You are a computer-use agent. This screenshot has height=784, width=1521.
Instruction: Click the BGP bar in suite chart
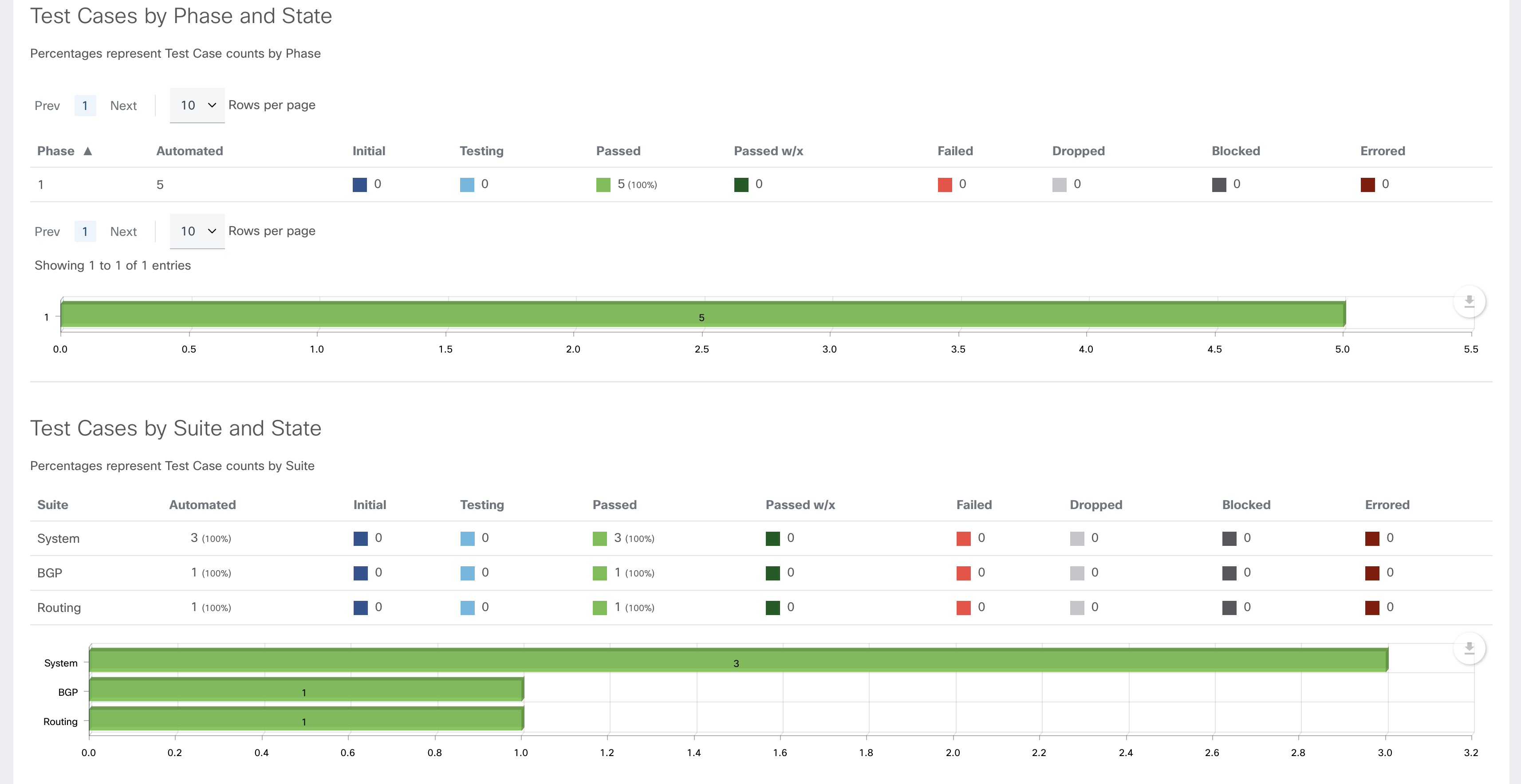pyautogui.click(x=306, y=690)
